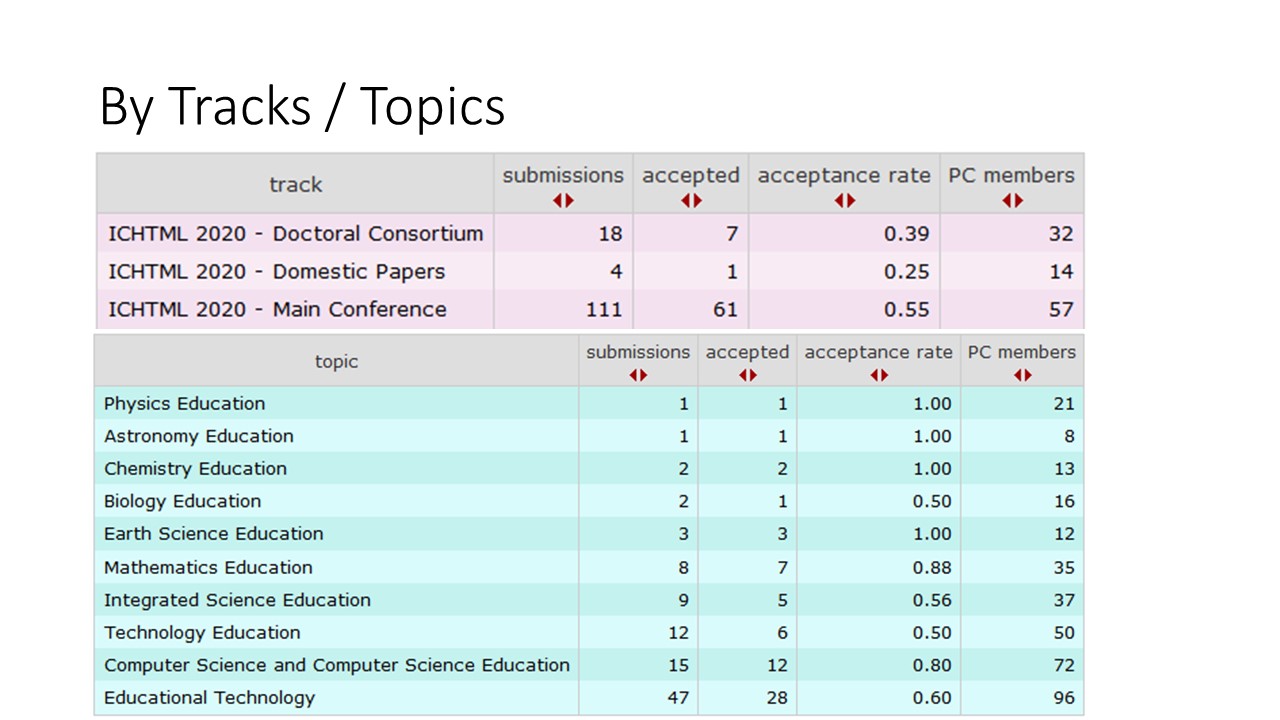Click Educational Technology PC members value 96

click(x=1064, y=697)
